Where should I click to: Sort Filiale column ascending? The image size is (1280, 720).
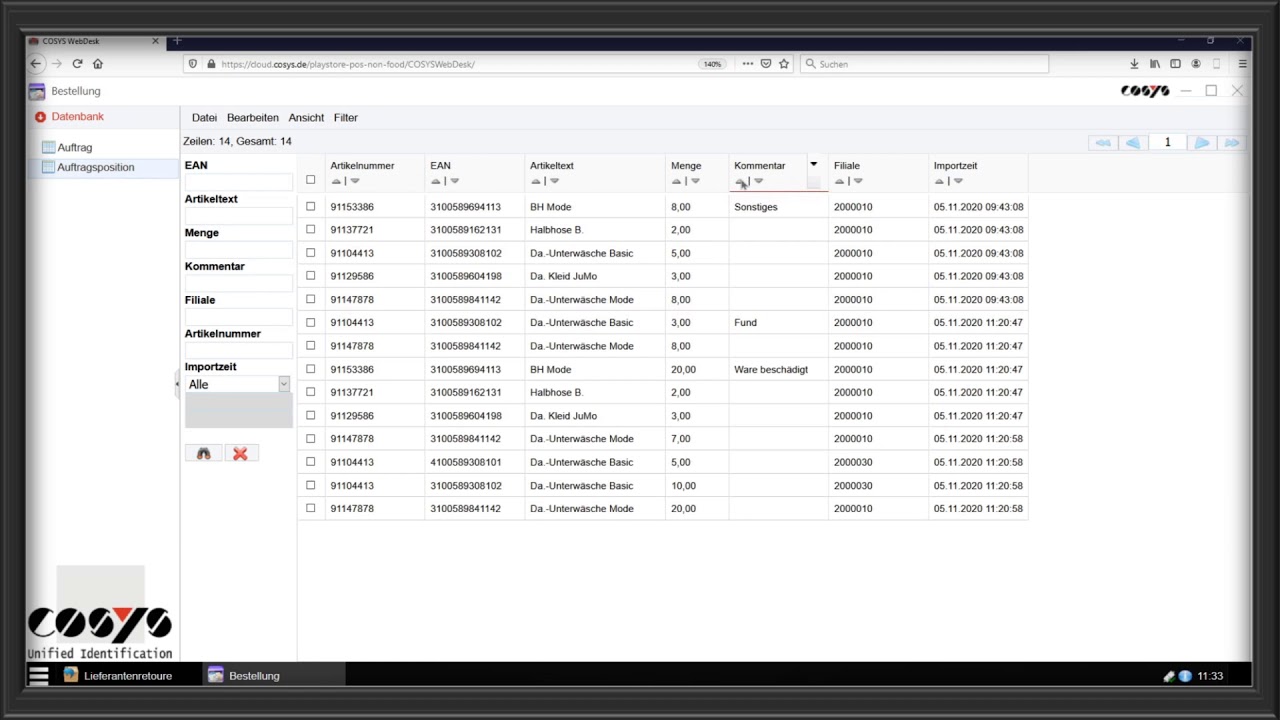840,181
